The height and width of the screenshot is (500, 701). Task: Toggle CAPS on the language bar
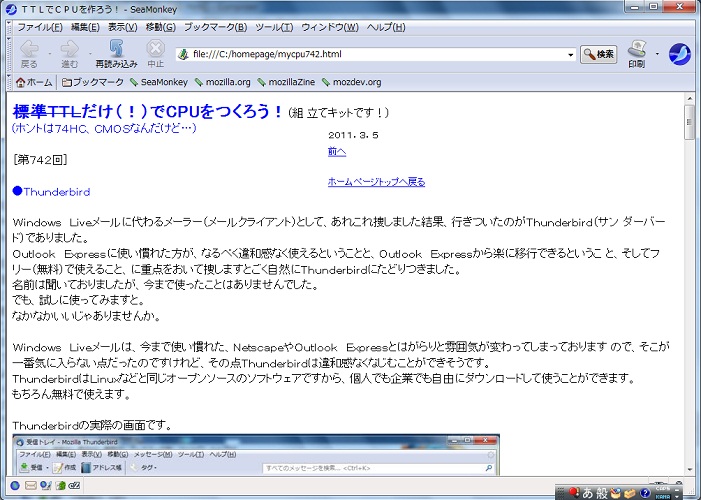(663, 489)
